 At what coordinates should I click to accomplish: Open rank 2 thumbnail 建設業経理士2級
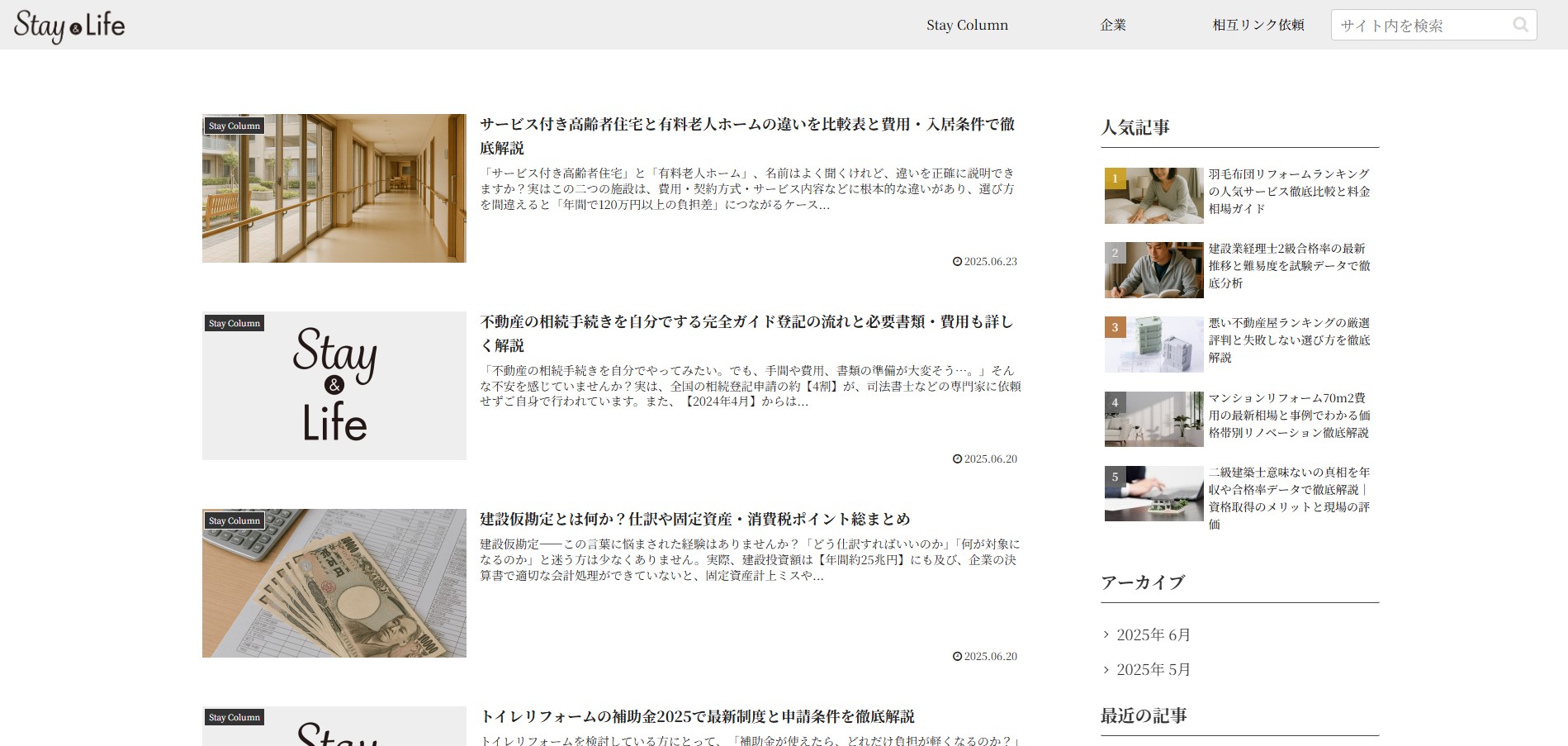coord(1153,270)
